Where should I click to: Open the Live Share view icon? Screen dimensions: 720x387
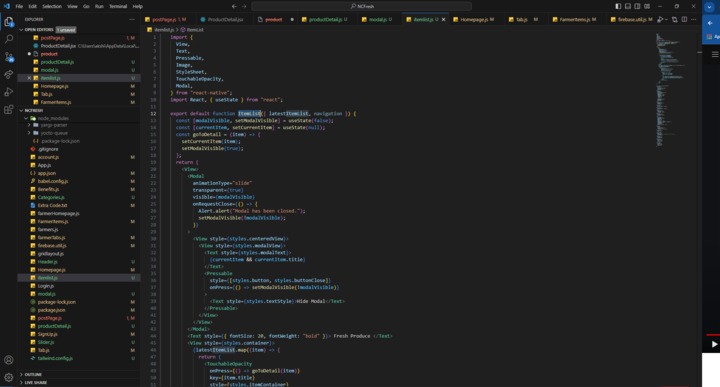point(9,74)
